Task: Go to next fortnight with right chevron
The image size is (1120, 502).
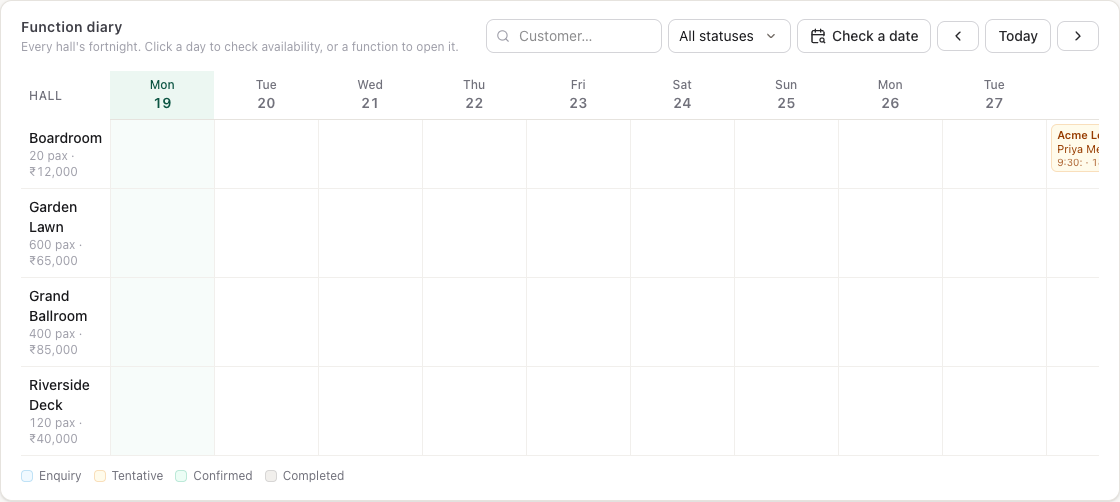Action: (1078, 36)
